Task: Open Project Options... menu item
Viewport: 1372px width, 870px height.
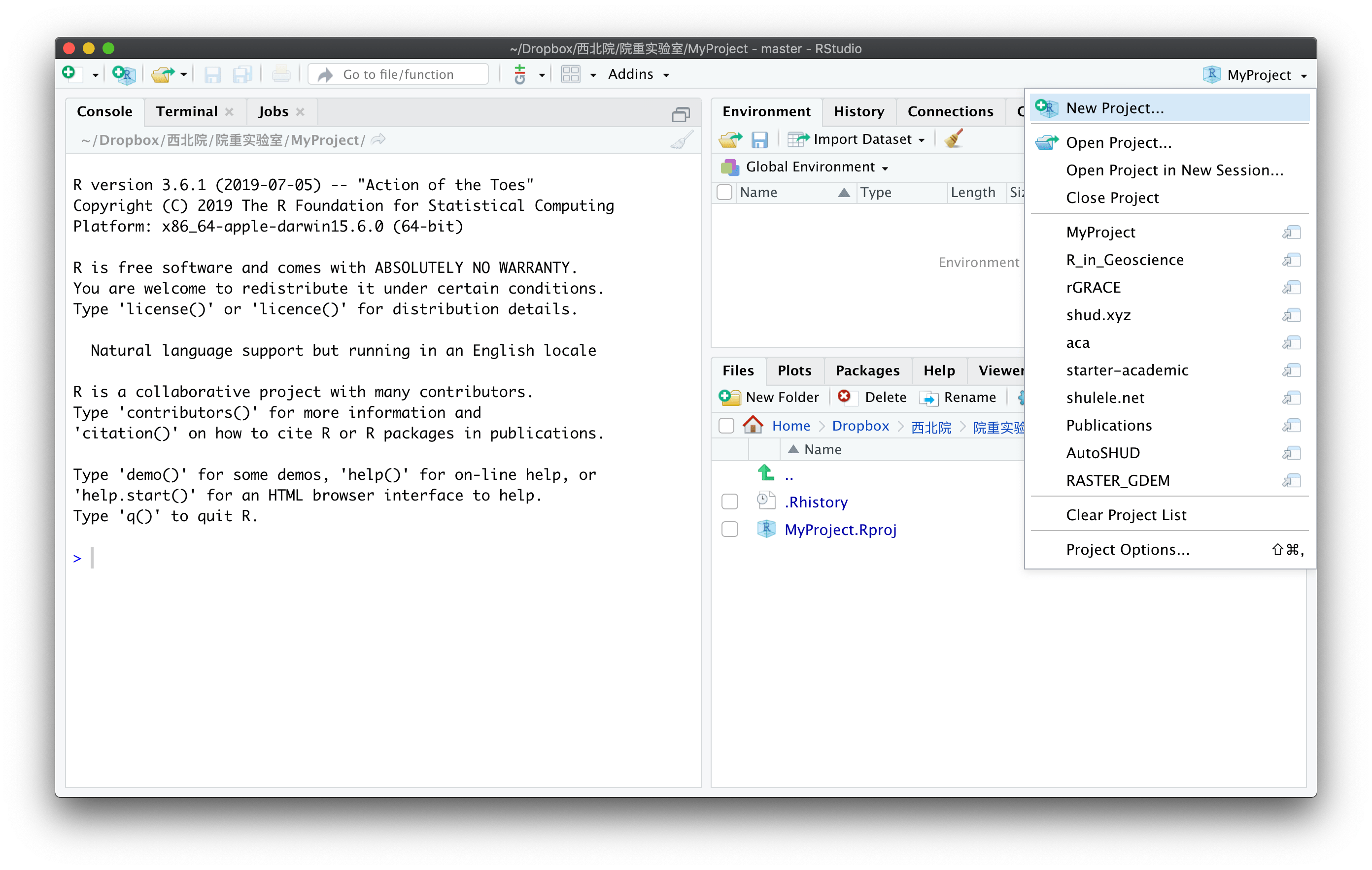Action: click(x=1169, y=549)
